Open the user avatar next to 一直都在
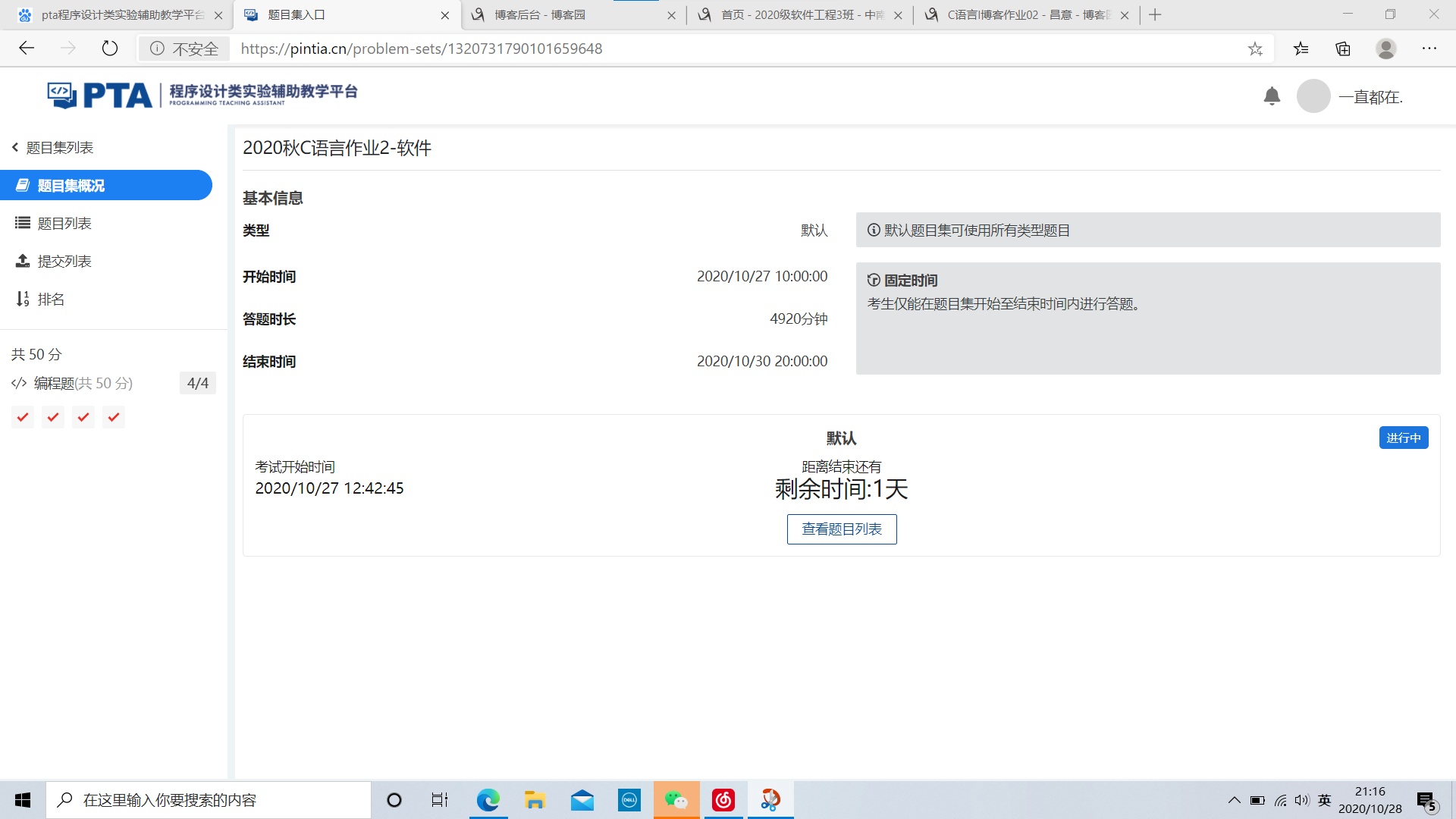 [x=1313, y=96]
